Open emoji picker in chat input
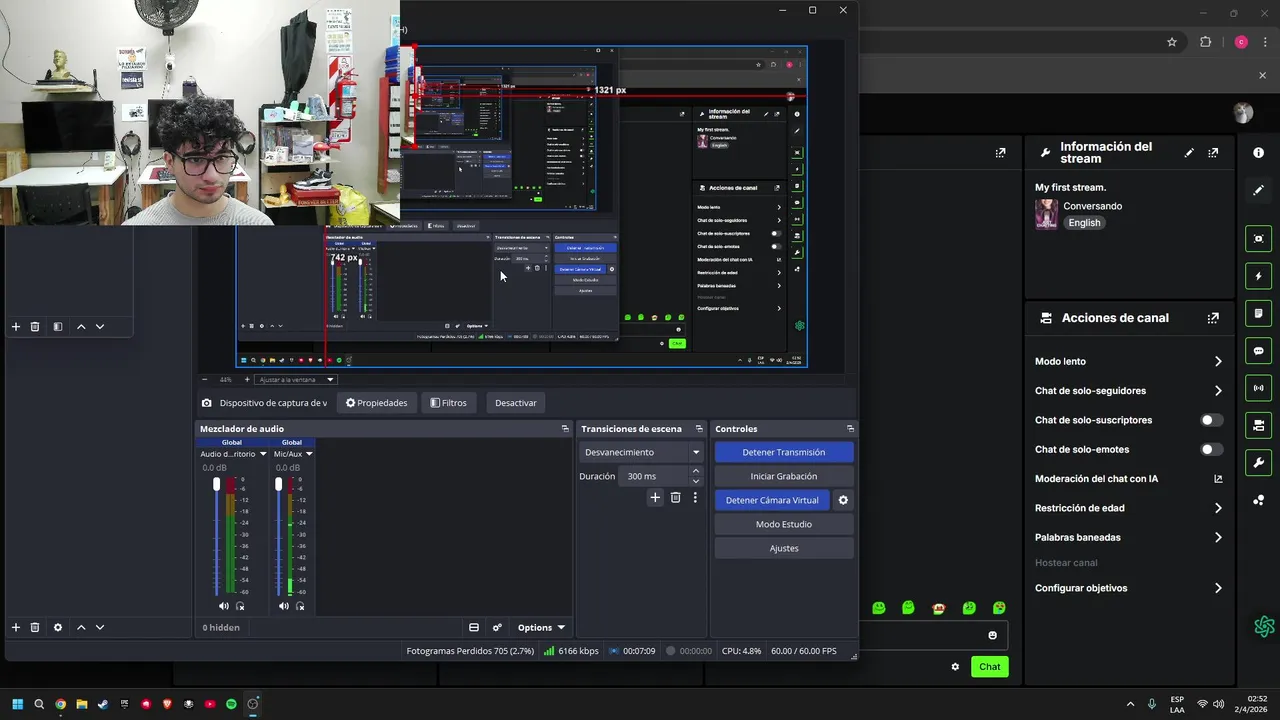1280x720 pixels. click(992, 635)
